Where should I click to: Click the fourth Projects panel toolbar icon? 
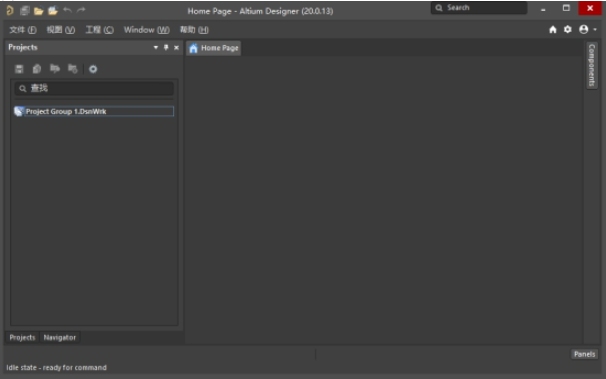73,69
